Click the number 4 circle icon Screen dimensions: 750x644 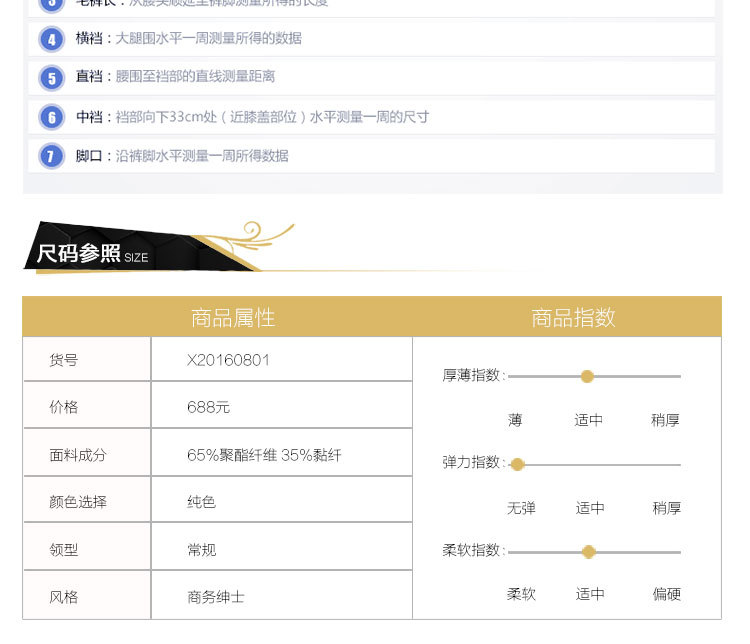[x=52, y=39]
